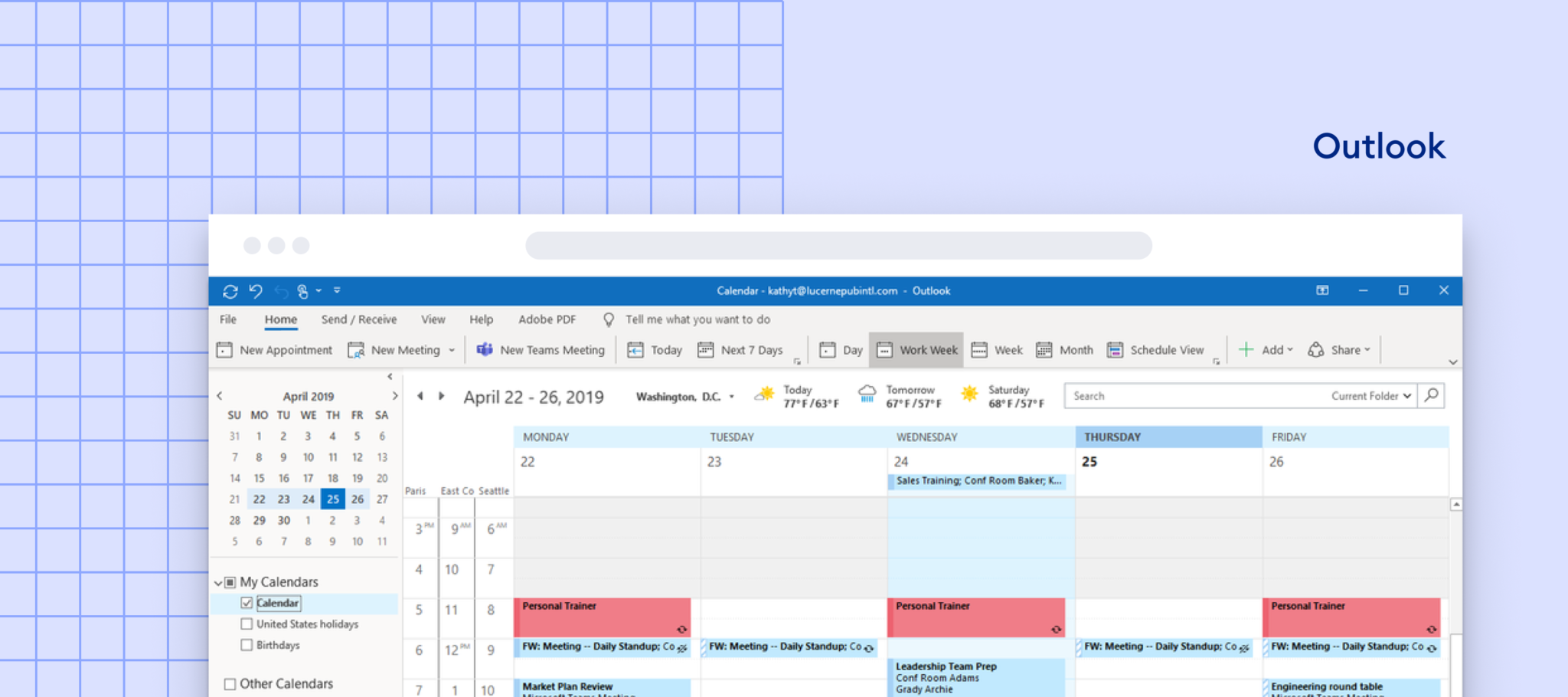This screenshot has height=697, width=1568.
Task: Open the File menu
Action: click(x=228, y=319)
